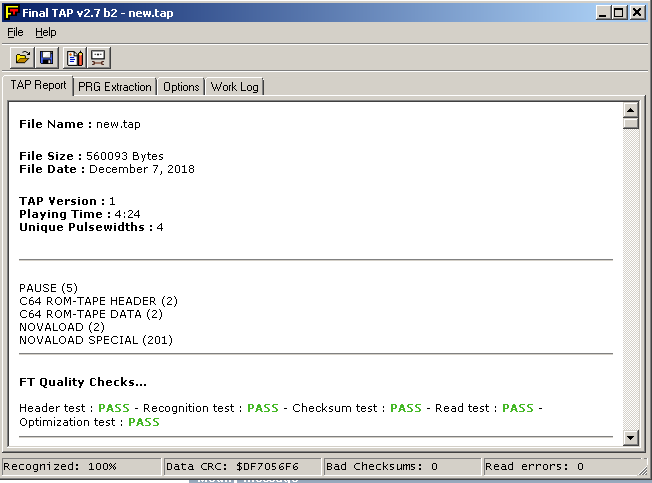
Task: Close the Final TAP window
Action: pyautogui.click(x=637, y=12)
